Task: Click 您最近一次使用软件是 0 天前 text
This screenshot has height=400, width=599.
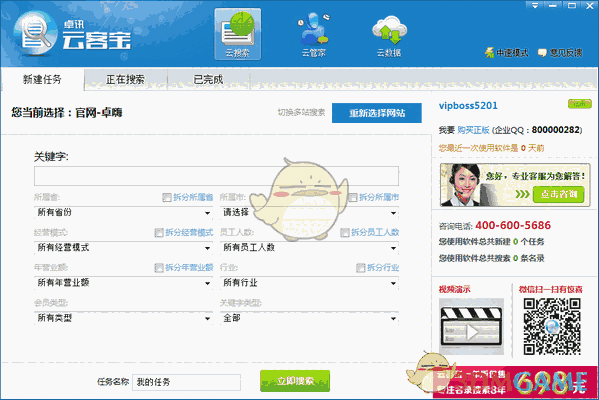Action: coord(491,148)
